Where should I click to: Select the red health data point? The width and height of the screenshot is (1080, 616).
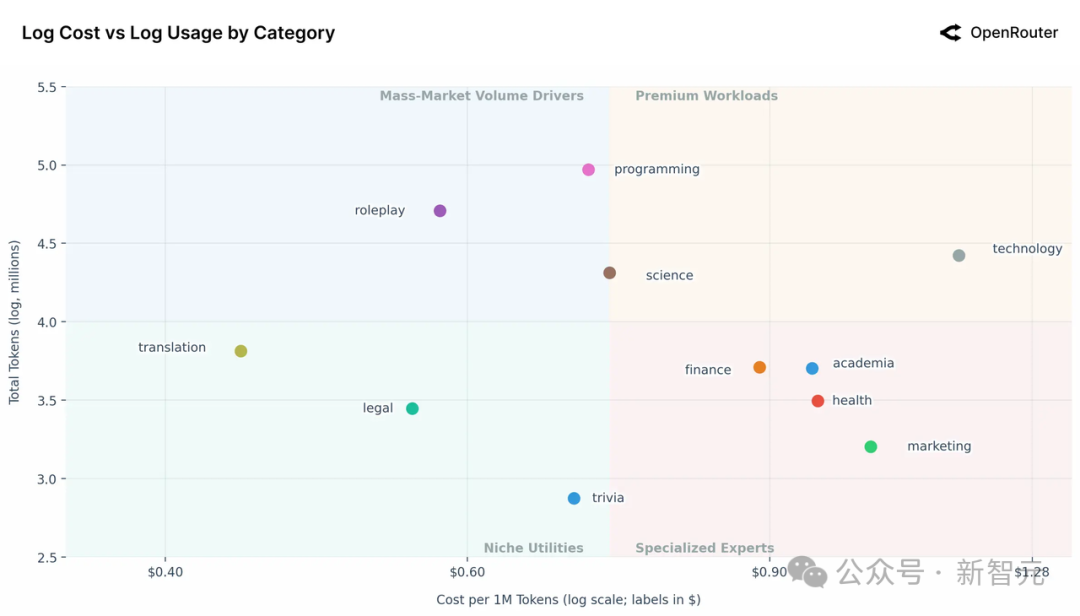click(818, 401)
